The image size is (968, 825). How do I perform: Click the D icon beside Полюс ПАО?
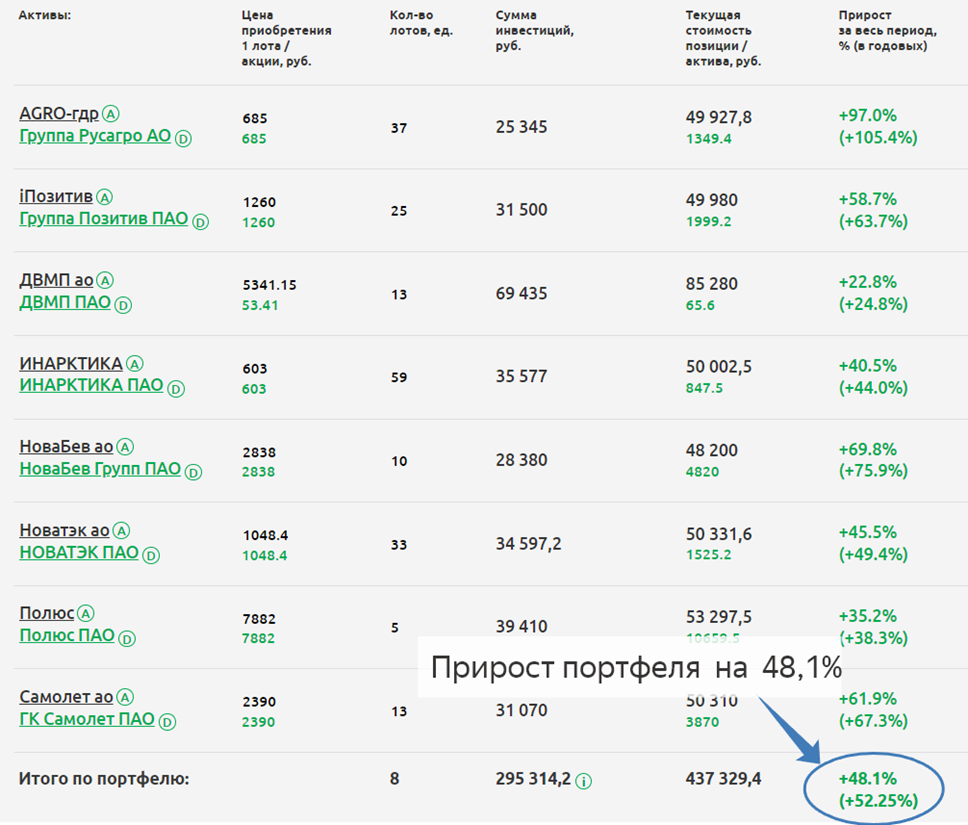tap(127, 638)
